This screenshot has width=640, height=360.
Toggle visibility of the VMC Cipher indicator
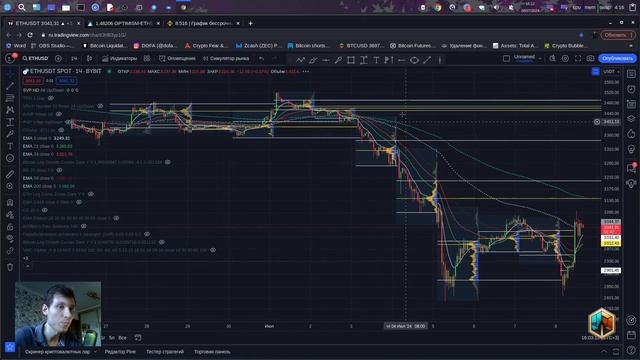click(213, 250)
